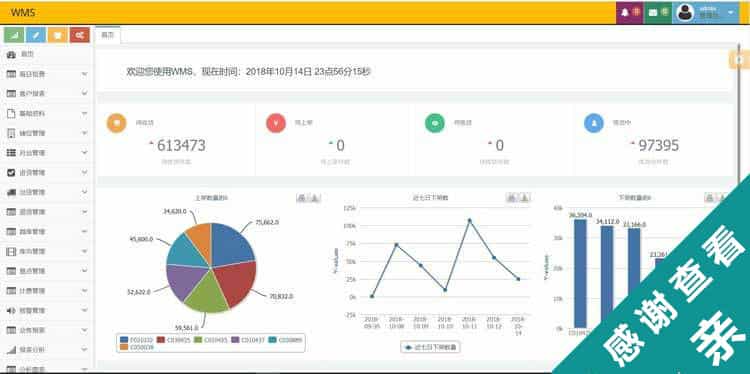Expand the chevron on the bar-chart-icon sidebar row
This screenshot has height=374, width=750.
coord(84,350)
